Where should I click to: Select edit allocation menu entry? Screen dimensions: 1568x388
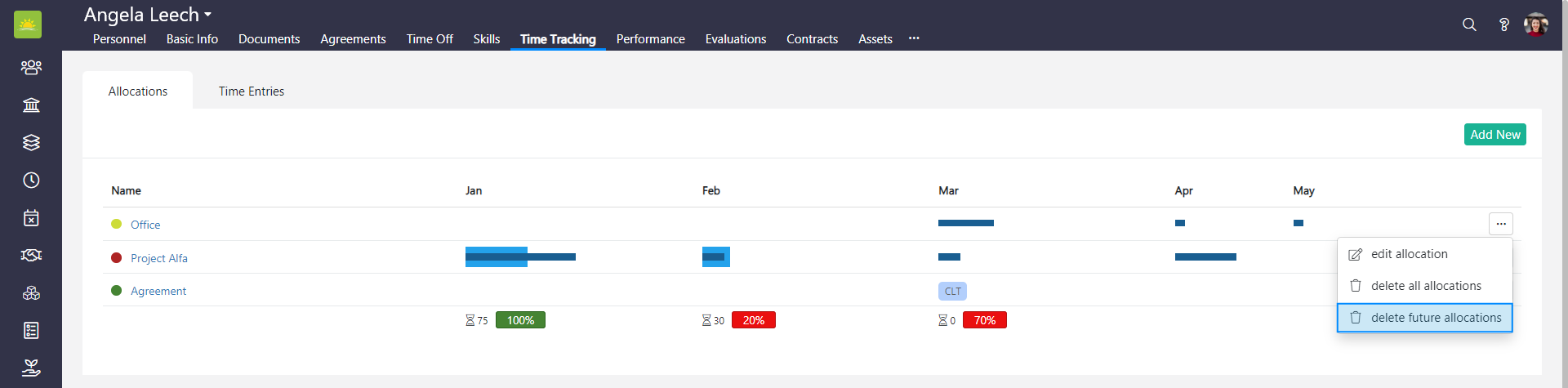(x=1409, y=254)
